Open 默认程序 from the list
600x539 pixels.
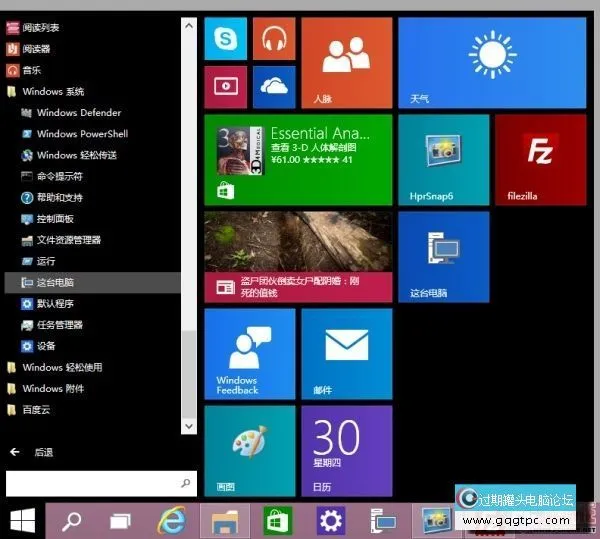[92, 304]
